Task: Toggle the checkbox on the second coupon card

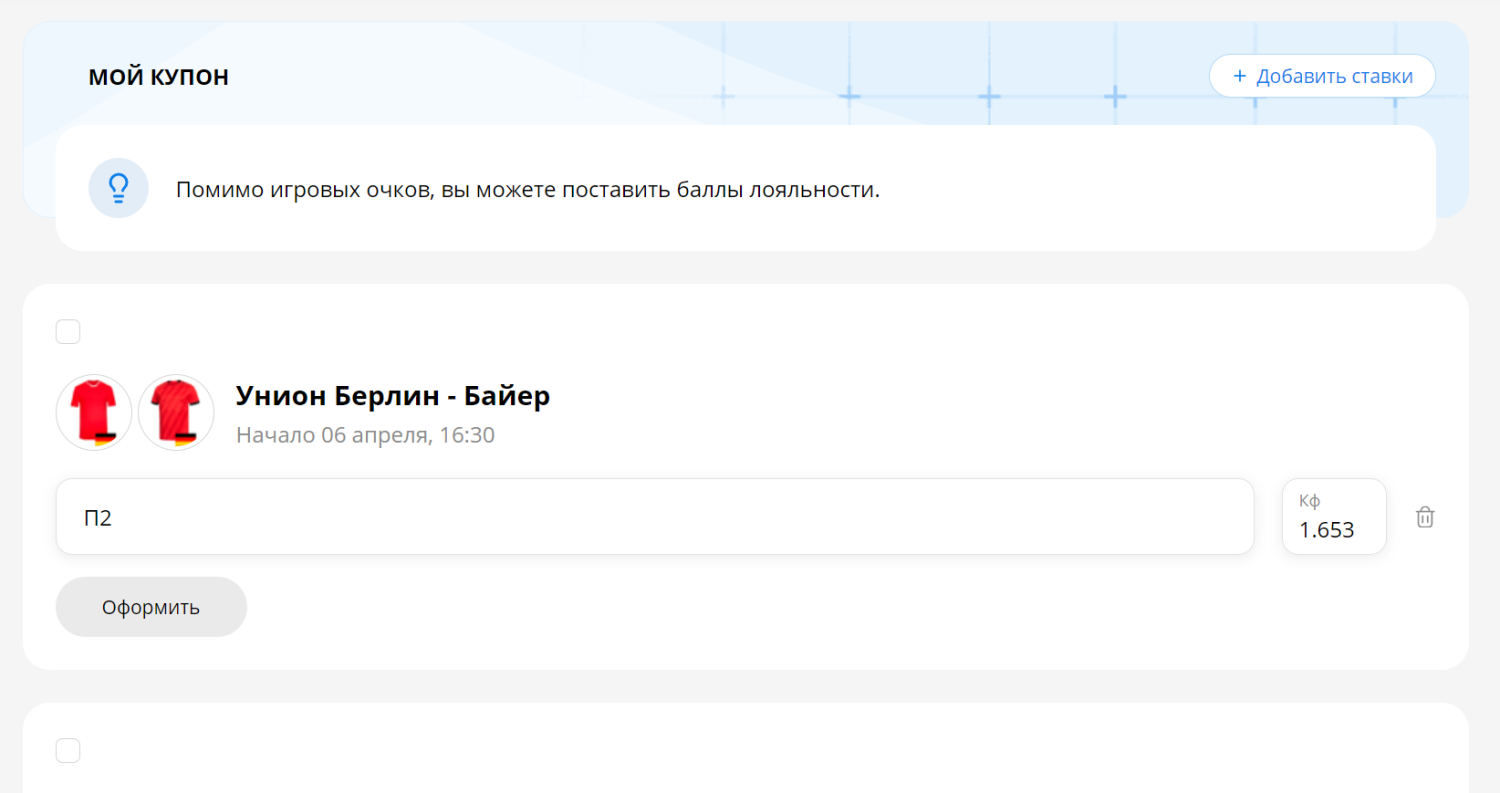Action: [x=68, y=751]
